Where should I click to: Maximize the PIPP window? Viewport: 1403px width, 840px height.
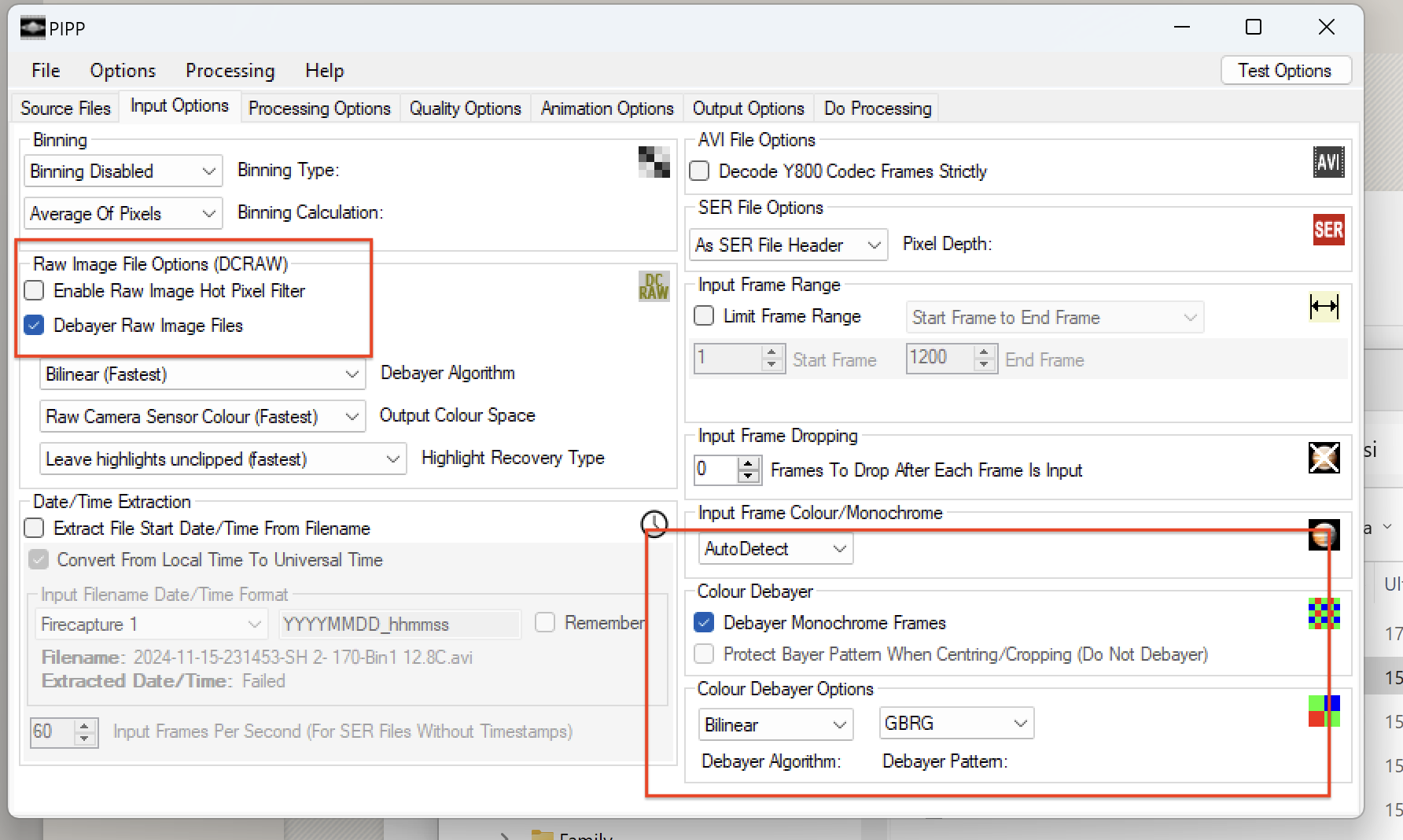pyautogui.click(x=1254, y=28)
